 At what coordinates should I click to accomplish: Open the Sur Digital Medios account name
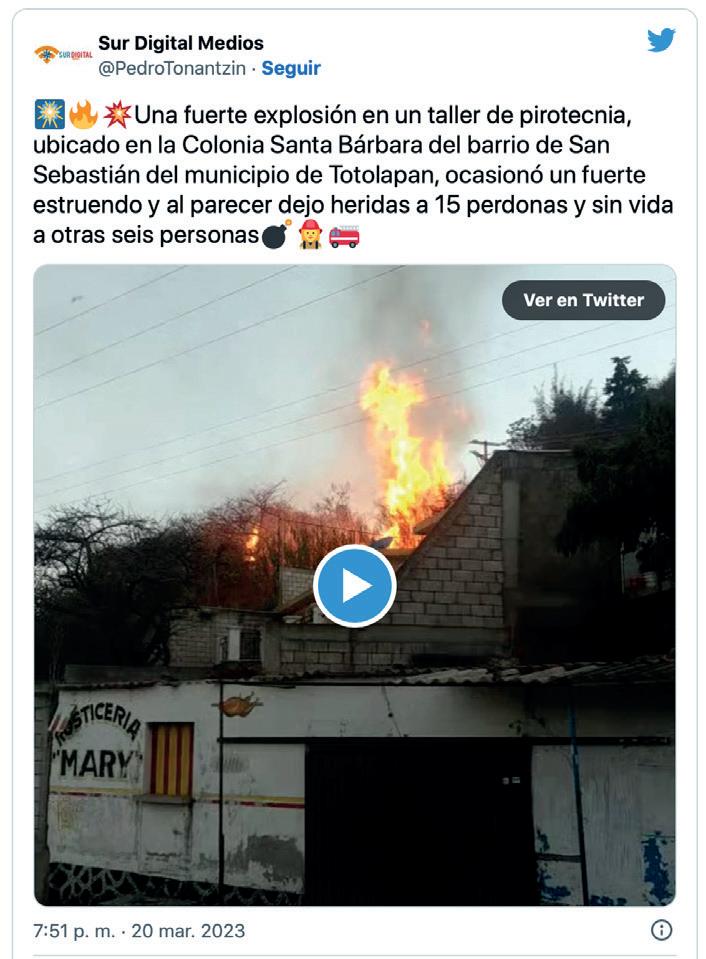click(180, 43)
